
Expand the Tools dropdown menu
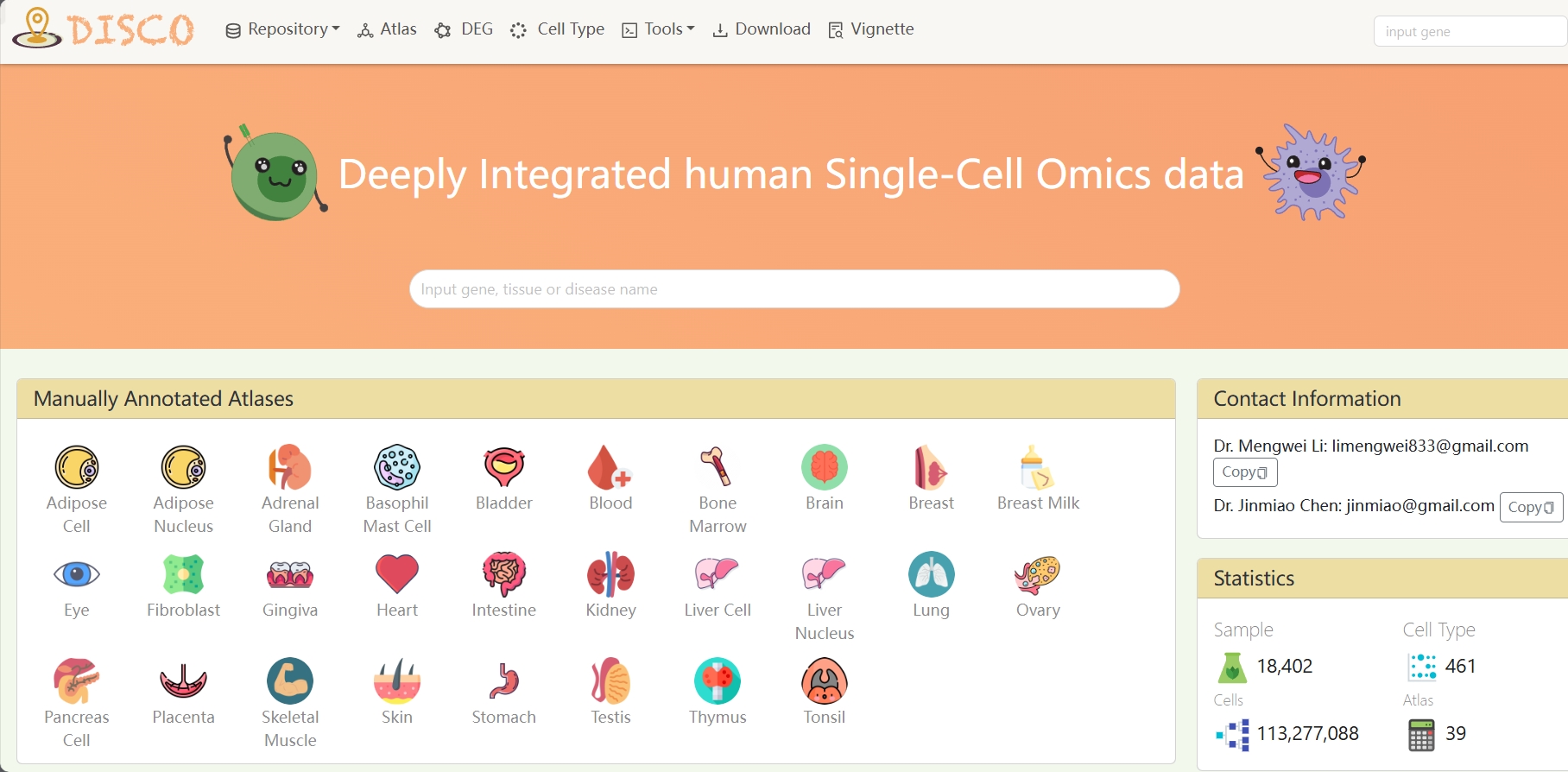(658, 29)
